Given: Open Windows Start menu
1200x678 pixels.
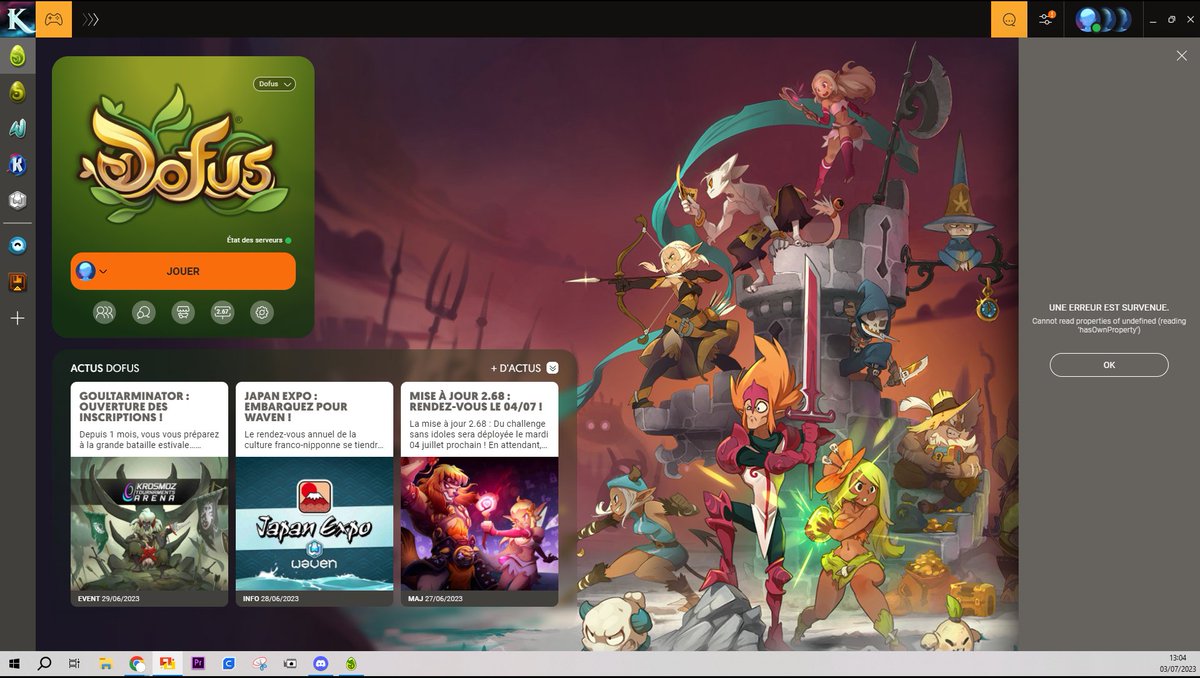Looking at the screenshot, I should pos(15,663).
